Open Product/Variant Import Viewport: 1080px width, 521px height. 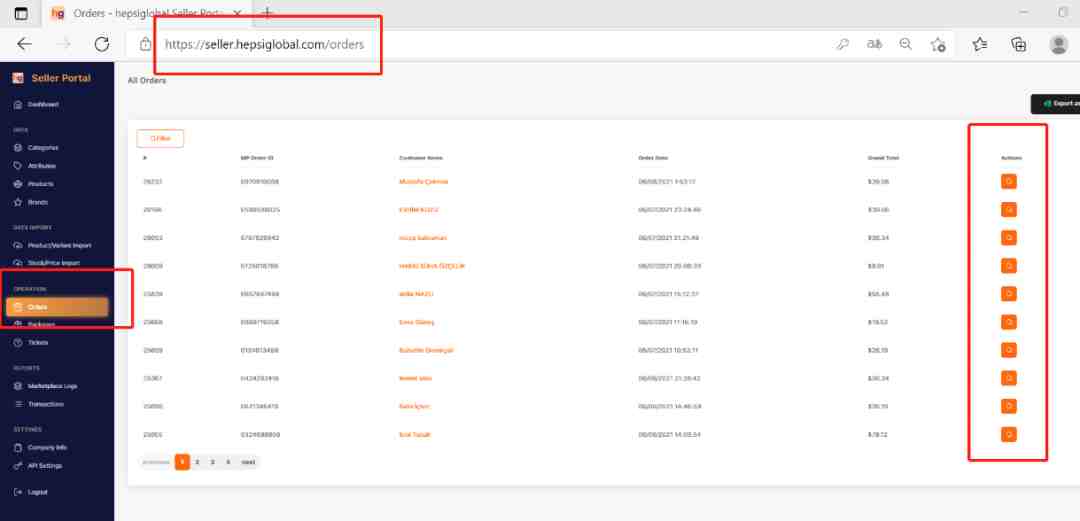pyautogui.click(x=52, y=245)
